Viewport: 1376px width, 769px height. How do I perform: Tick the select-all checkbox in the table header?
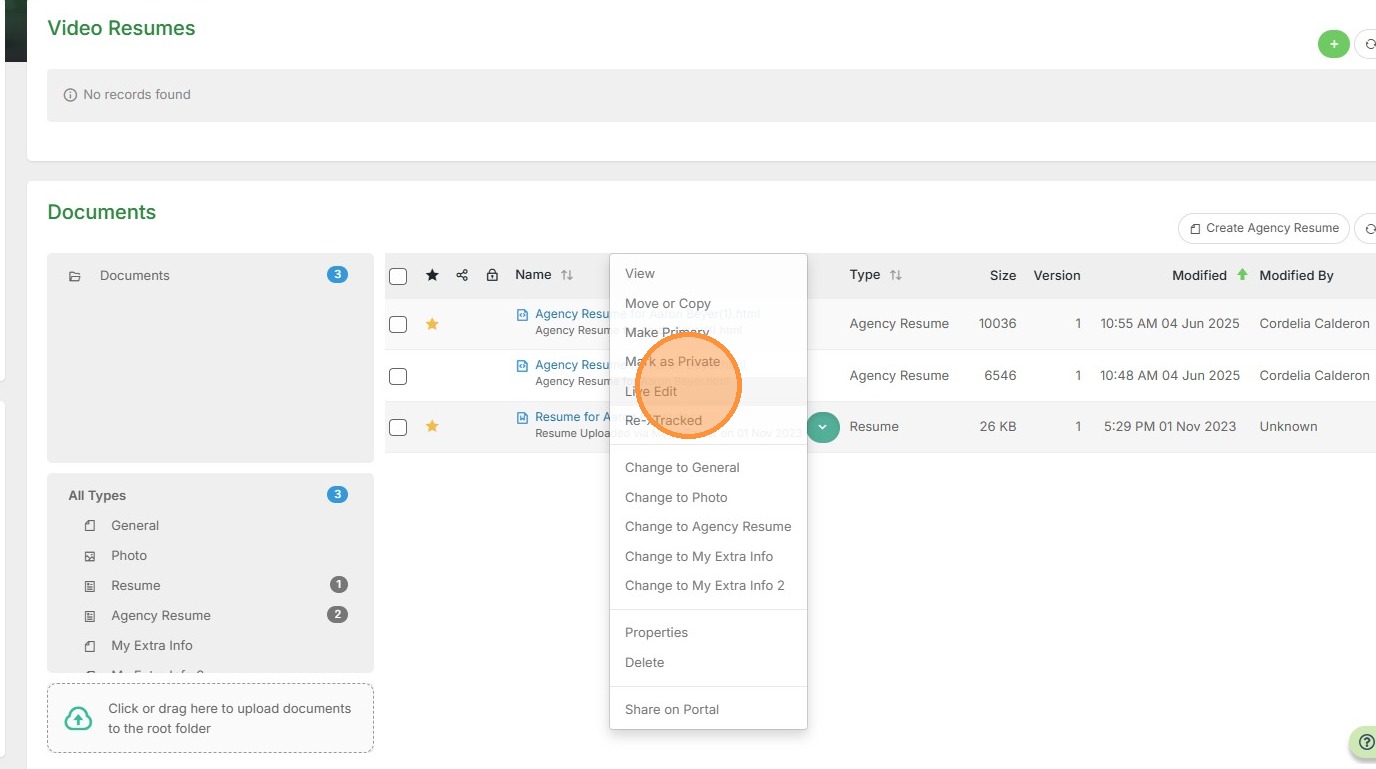[x=398, y=276]
